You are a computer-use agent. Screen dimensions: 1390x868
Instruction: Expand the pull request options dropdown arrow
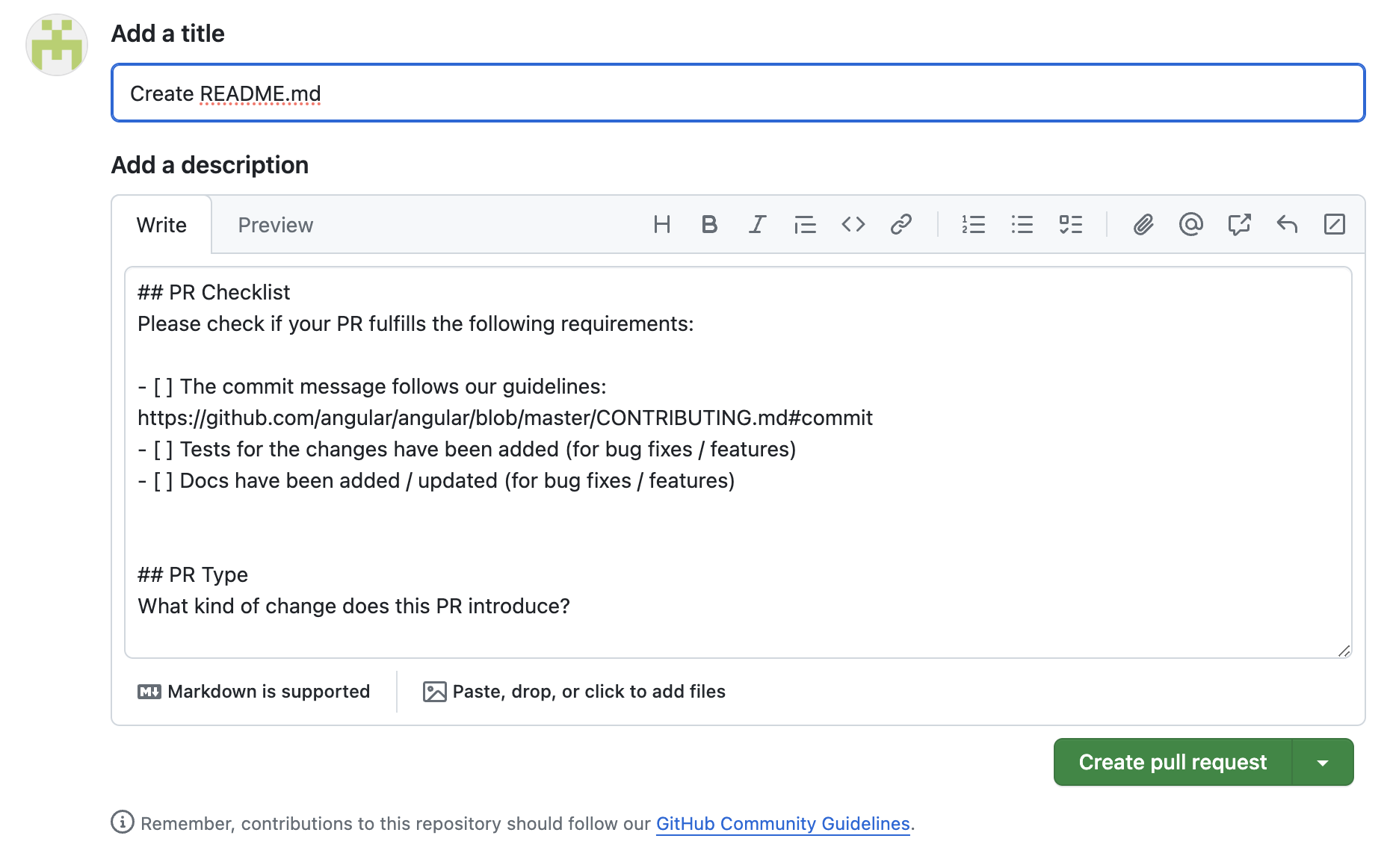tap(1323, 763)
